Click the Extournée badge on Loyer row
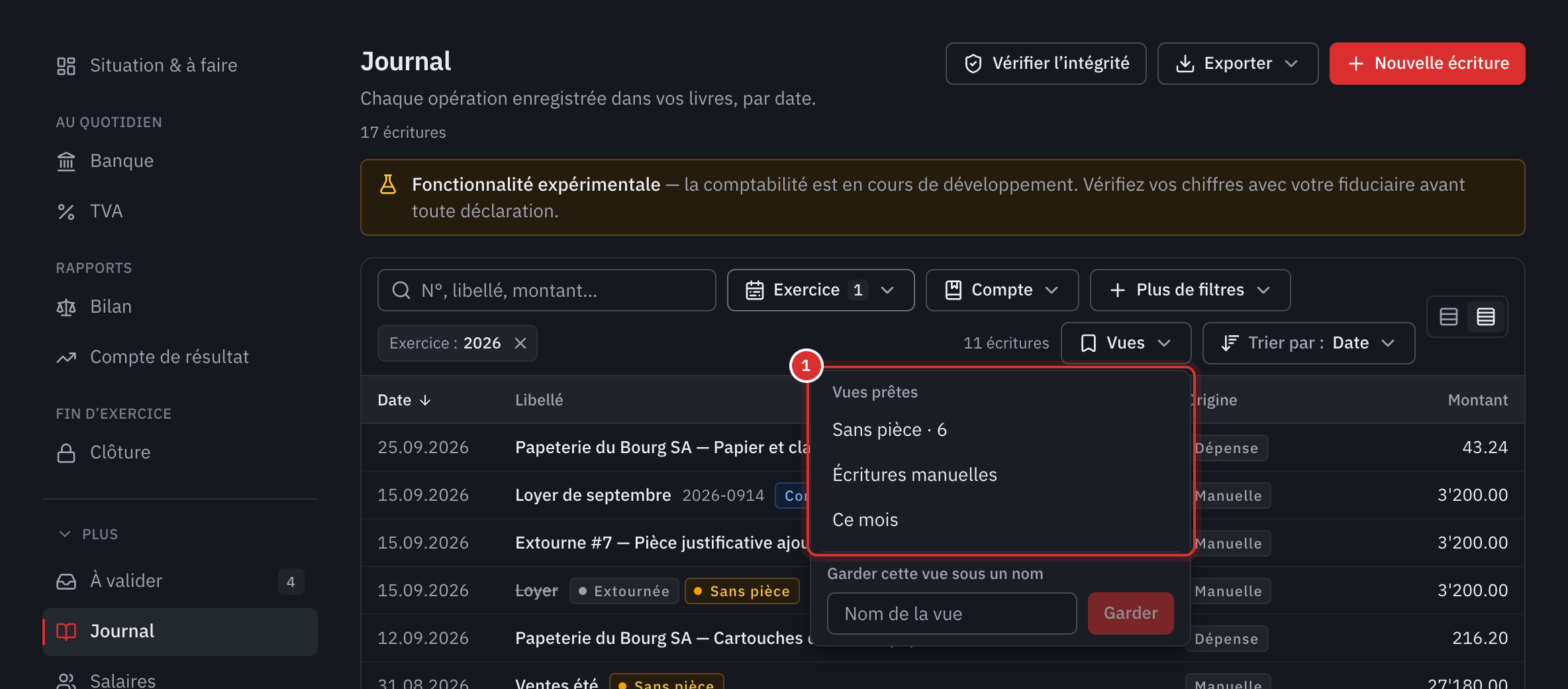This screenshot has height=689, width=1568. pos(624,591)
